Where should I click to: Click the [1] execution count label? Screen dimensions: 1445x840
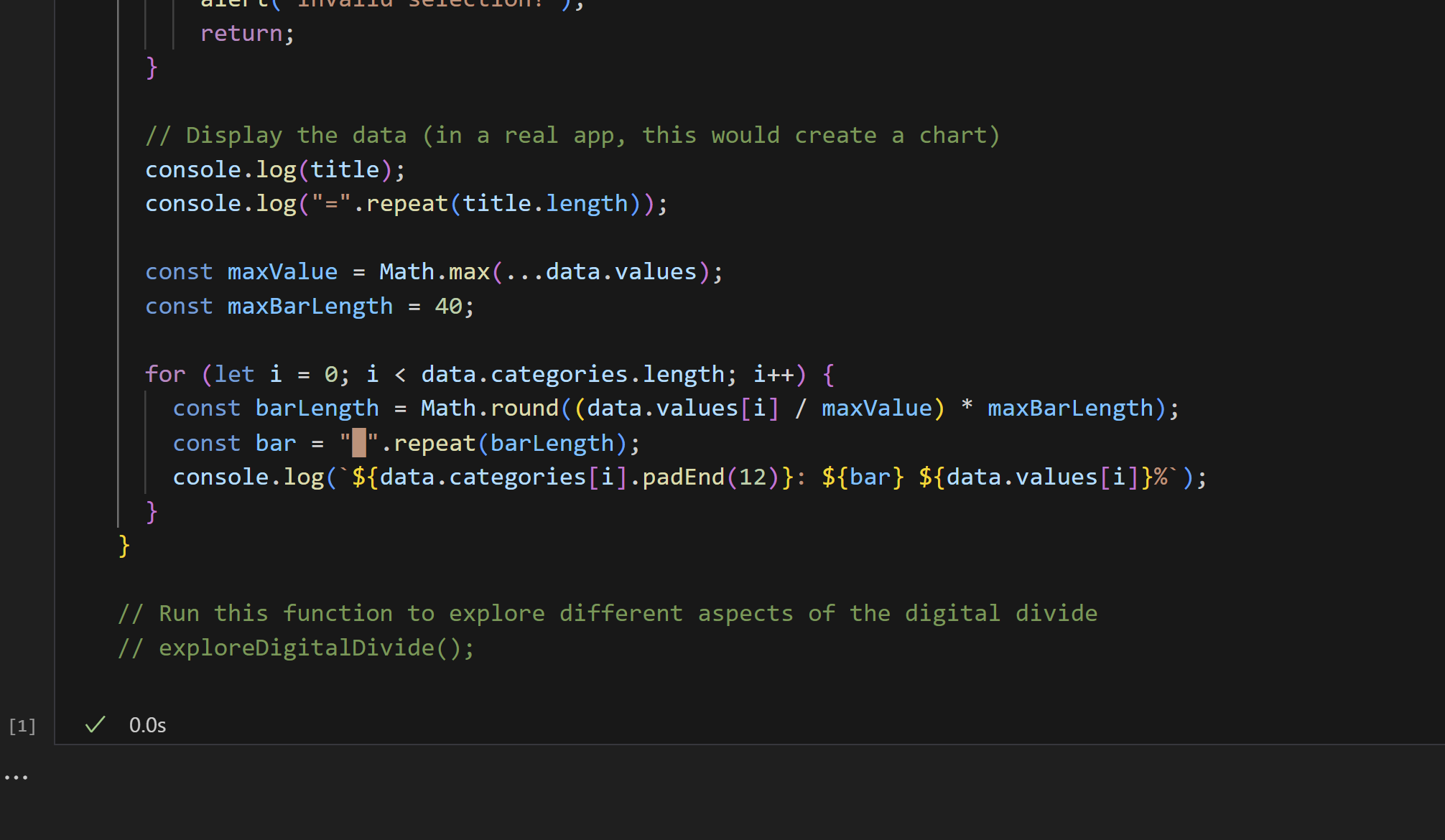tap(22, 726)
